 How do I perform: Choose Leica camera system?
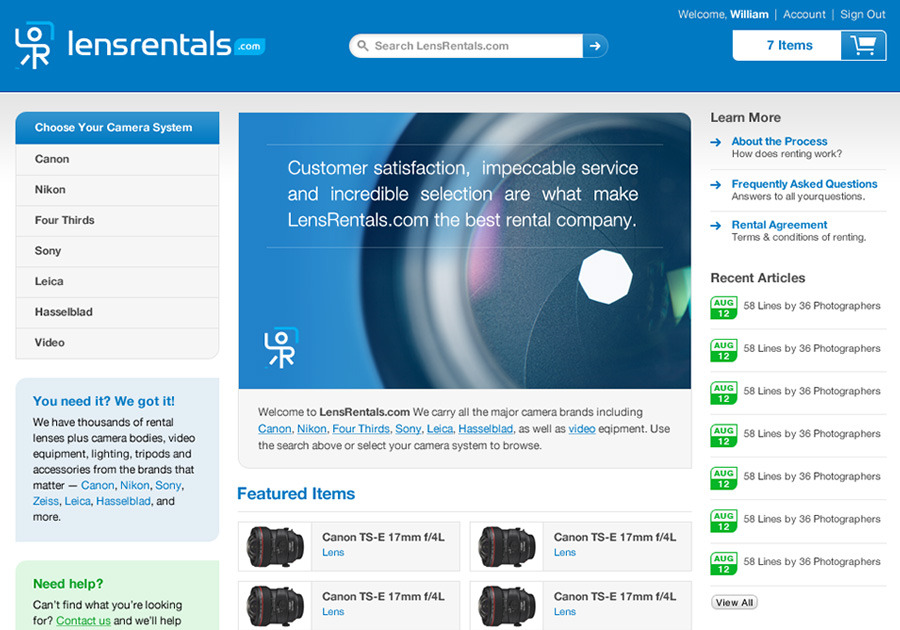(117, 282)
